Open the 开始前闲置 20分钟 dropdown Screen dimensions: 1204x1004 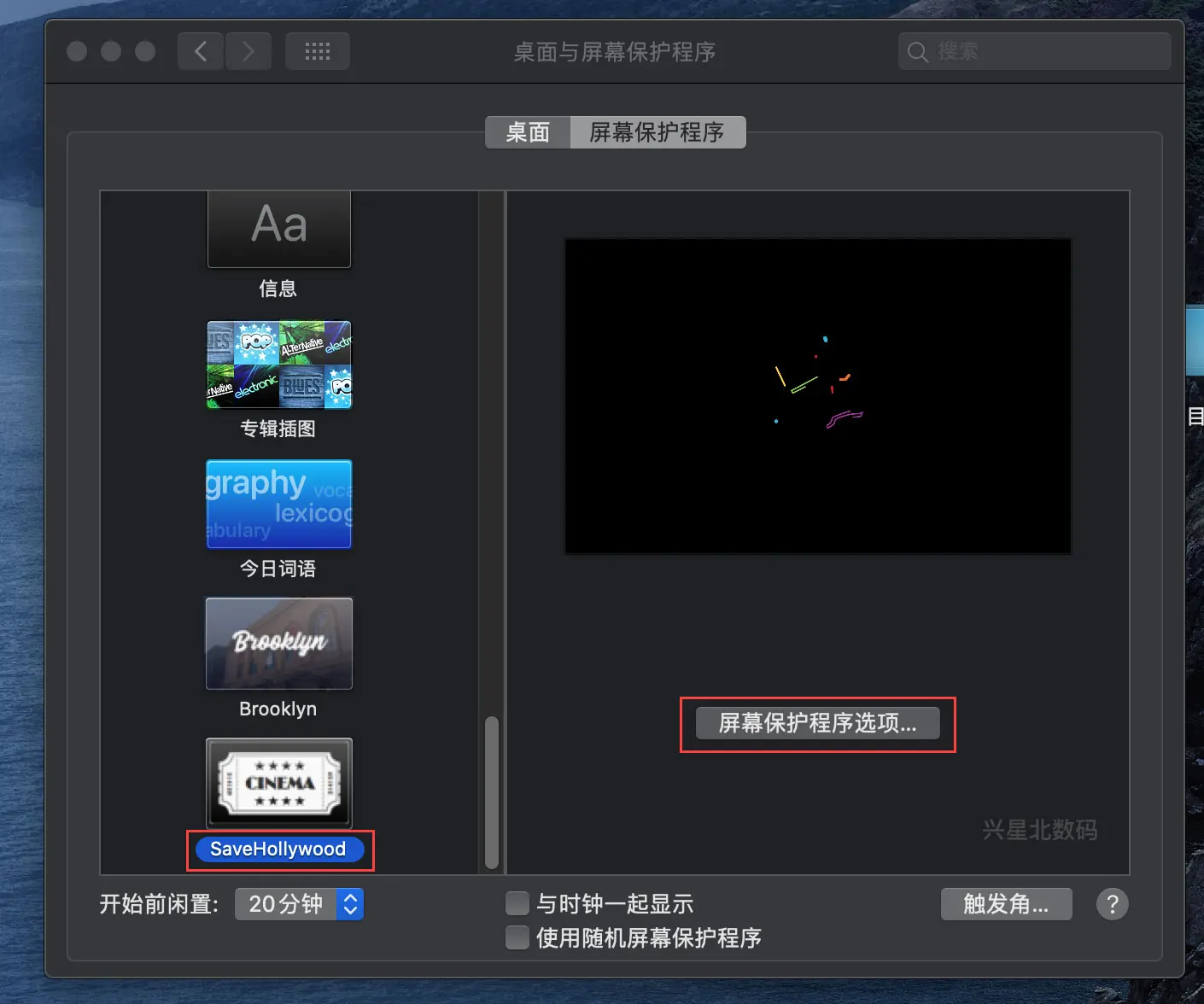(300, 904)
